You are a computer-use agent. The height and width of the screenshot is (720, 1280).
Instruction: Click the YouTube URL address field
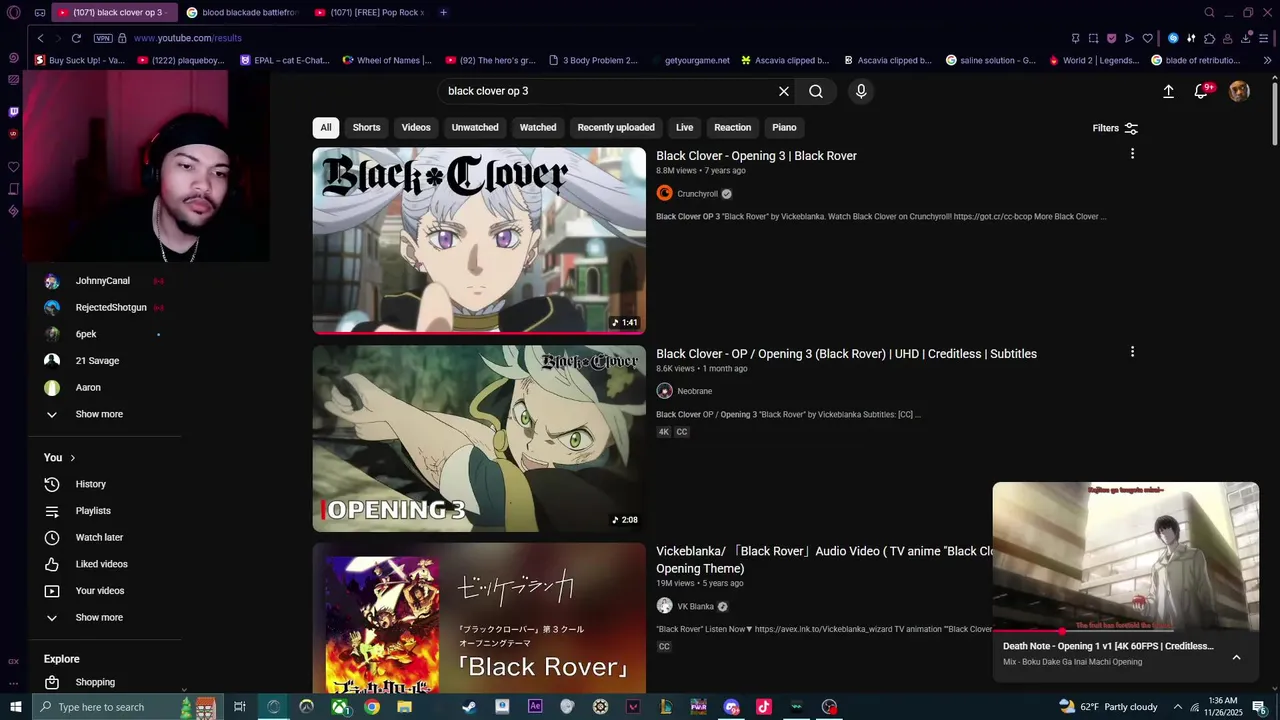188,38
